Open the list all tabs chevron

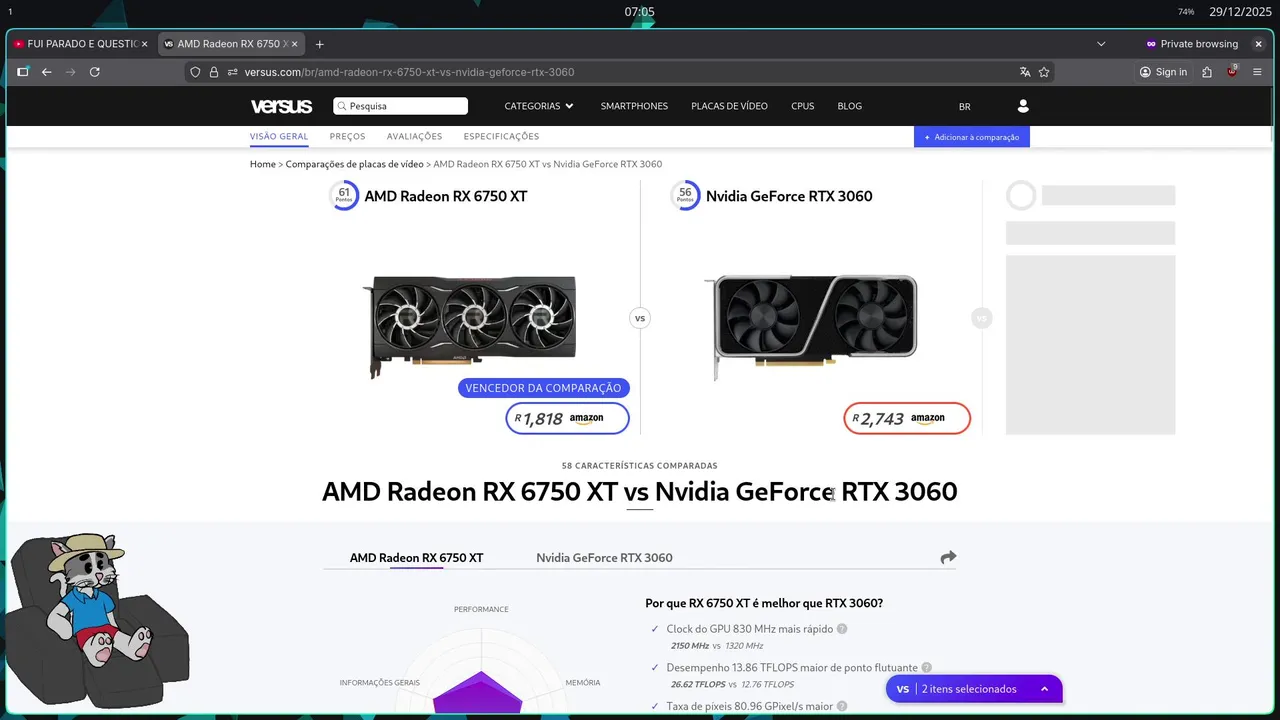click(1101, 44)
